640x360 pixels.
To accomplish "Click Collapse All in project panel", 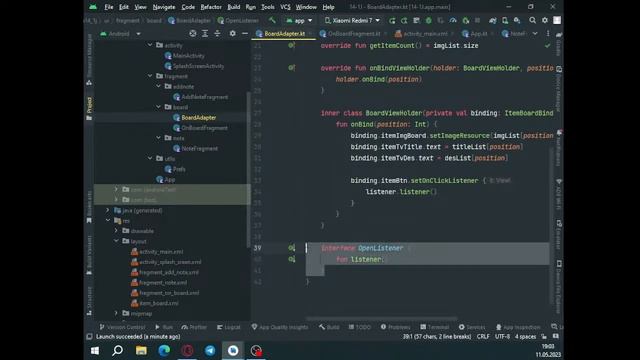I will [x=217, y=33].
